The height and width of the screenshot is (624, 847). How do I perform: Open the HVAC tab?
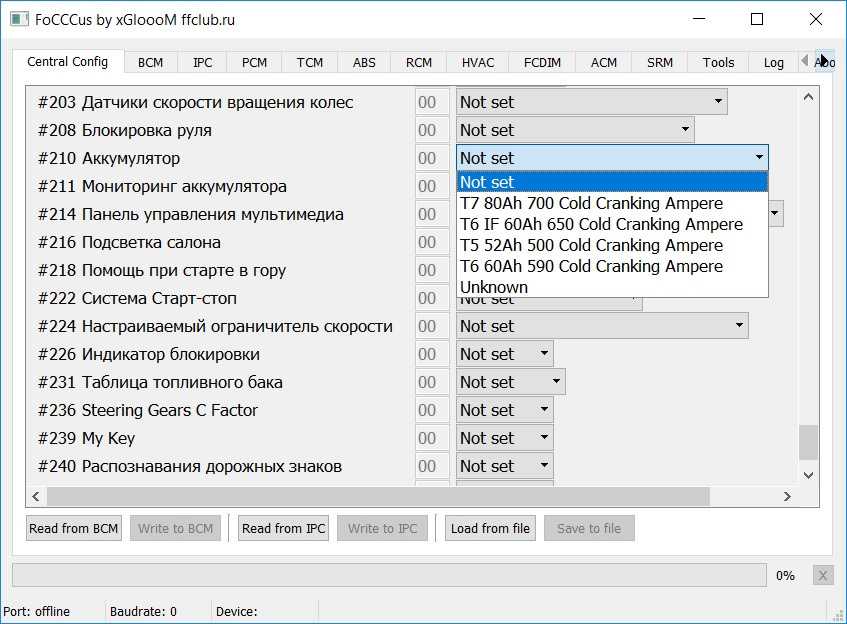pos(478,62)
